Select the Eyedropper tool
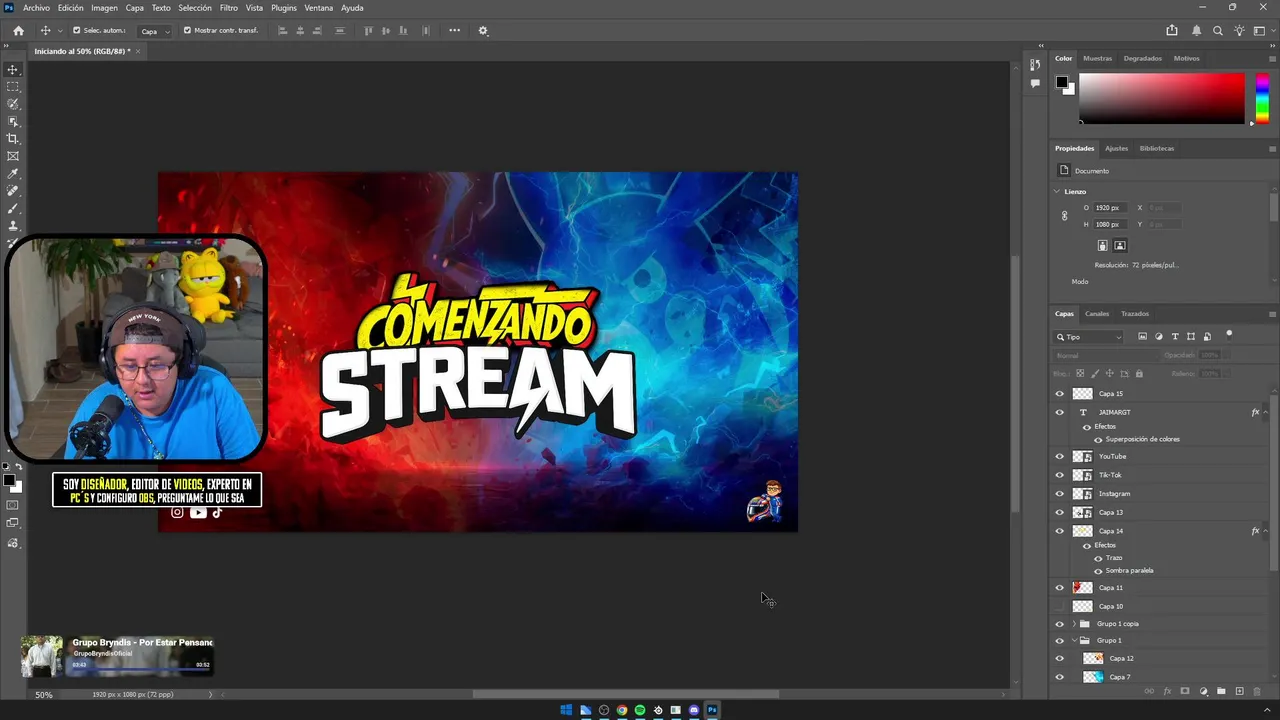1280x720 pixels. coord(13,174)
